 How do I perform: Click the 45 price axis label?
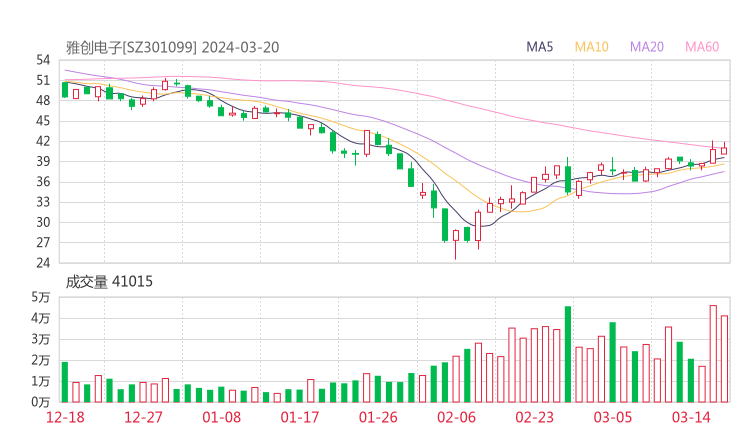43,121
